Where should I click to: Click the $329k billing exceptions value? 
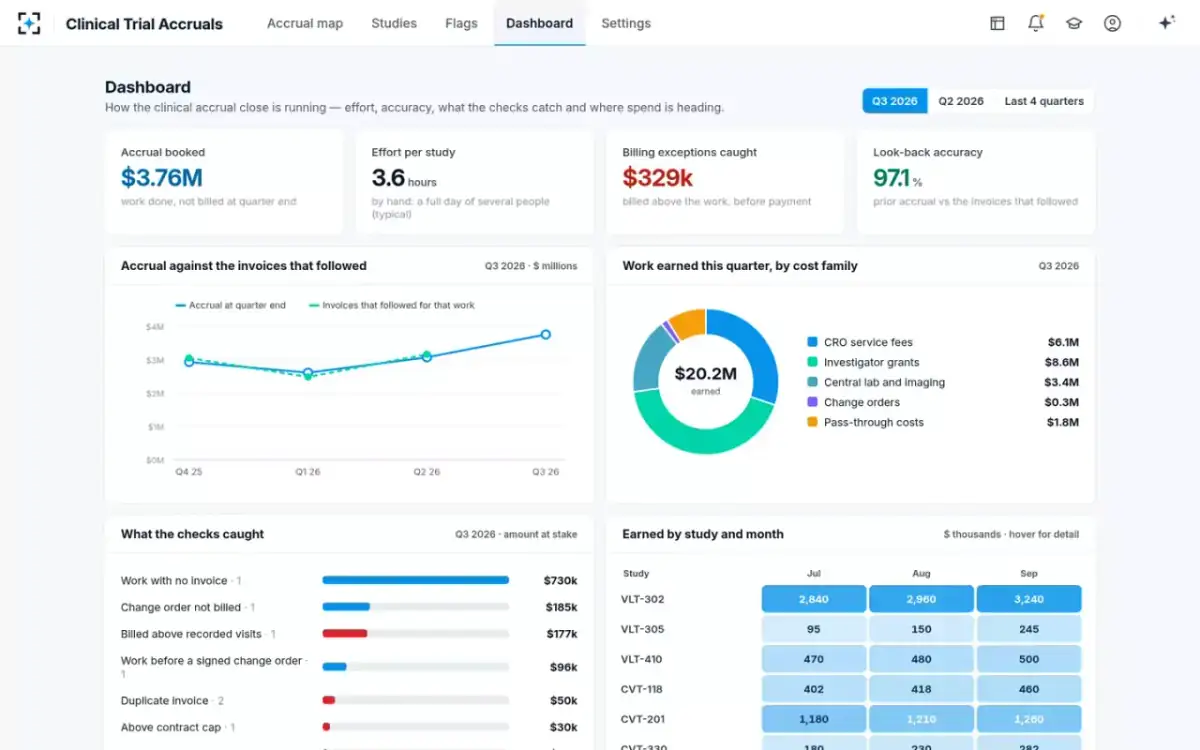click(x=658, y=178)
